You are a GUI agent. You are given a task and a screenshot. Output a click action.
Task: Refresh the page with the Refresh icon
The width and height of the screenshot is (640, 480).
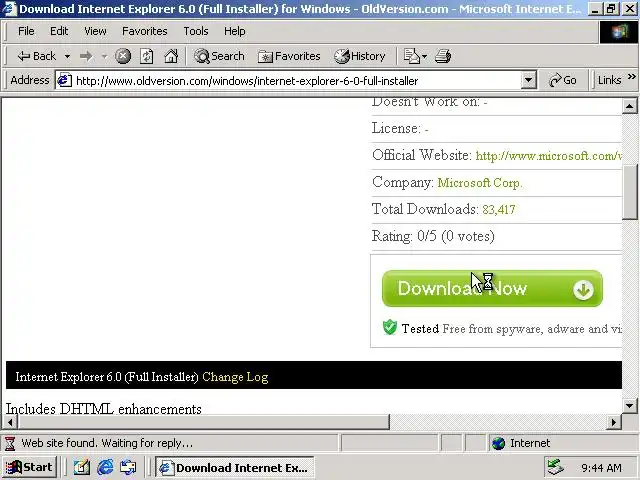(x=147, y=56)
